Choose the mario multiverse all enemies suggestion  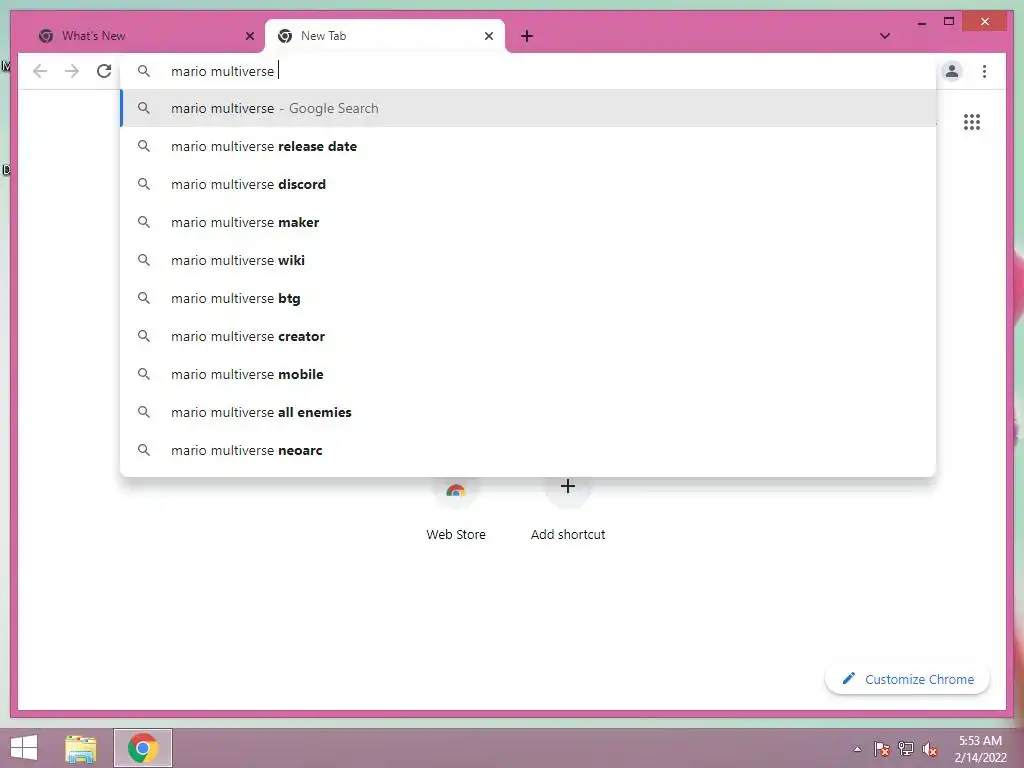(x=528, y=411)
